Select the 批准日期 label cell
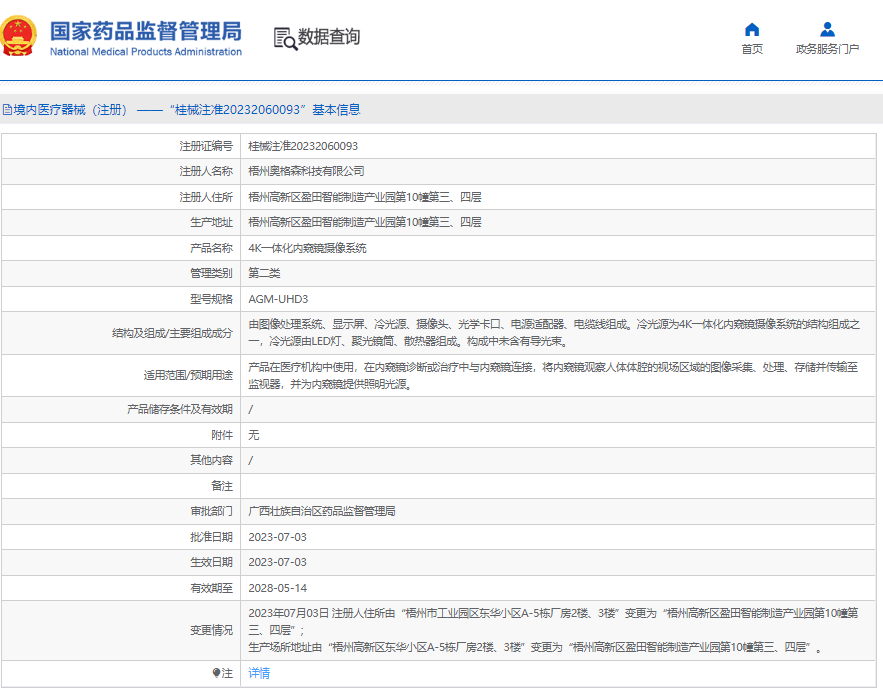This screenshot has height=694, width=883. 121,537
